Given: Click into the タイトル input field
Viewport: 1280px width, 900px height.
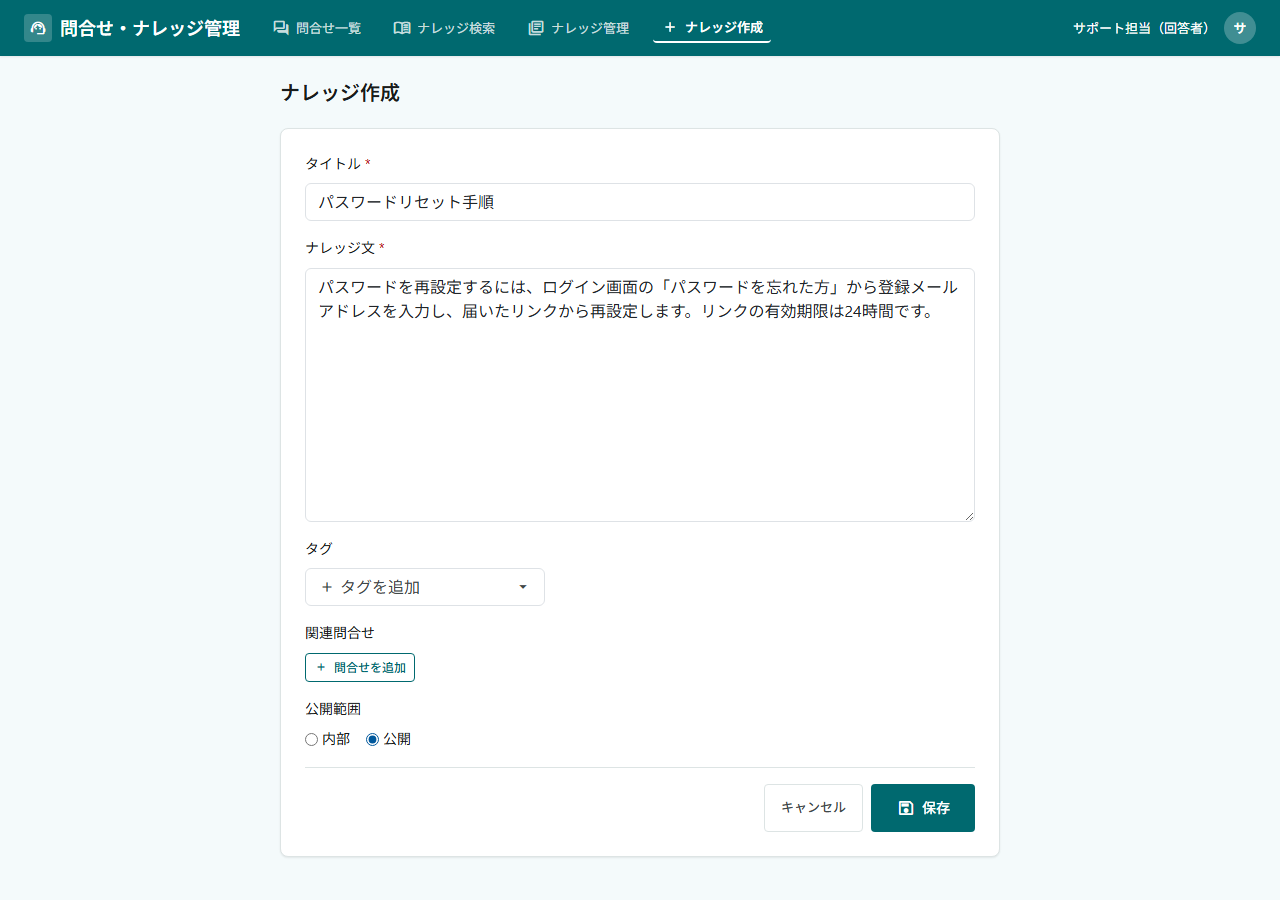Looking at the screenshot, I should [x=640, y=202].
